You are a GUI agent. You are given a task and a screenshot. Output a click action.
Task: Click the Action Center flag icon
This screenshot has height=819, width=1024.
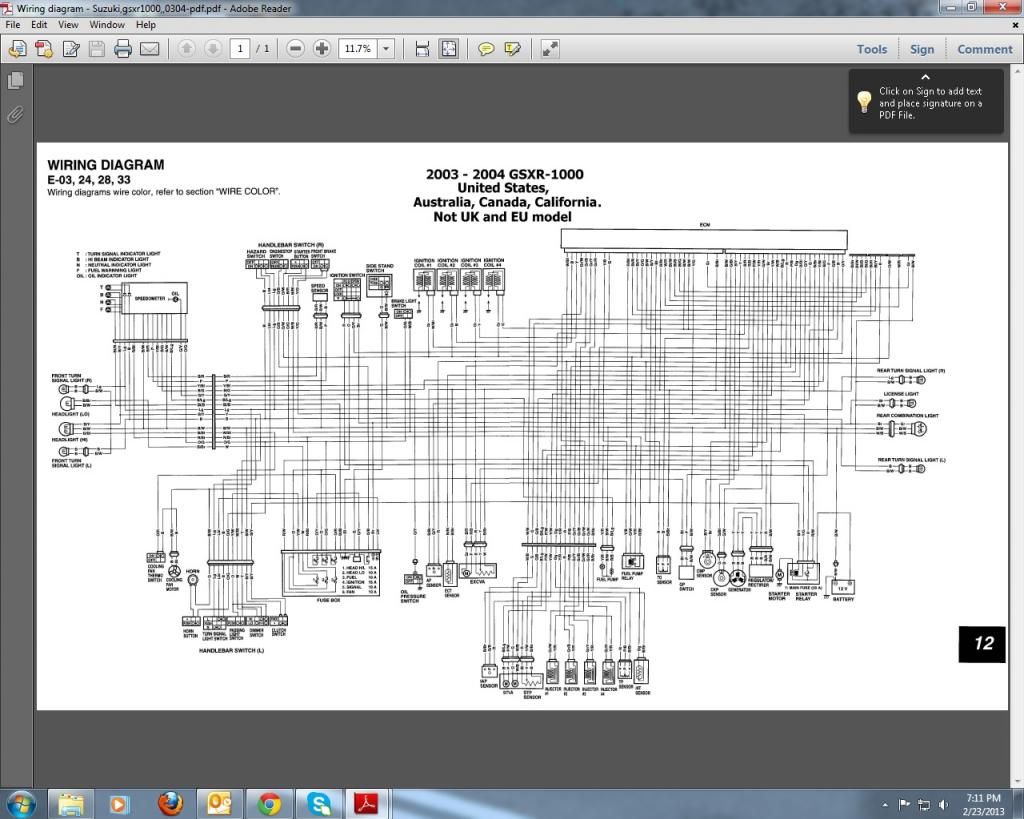click(904, 804)
